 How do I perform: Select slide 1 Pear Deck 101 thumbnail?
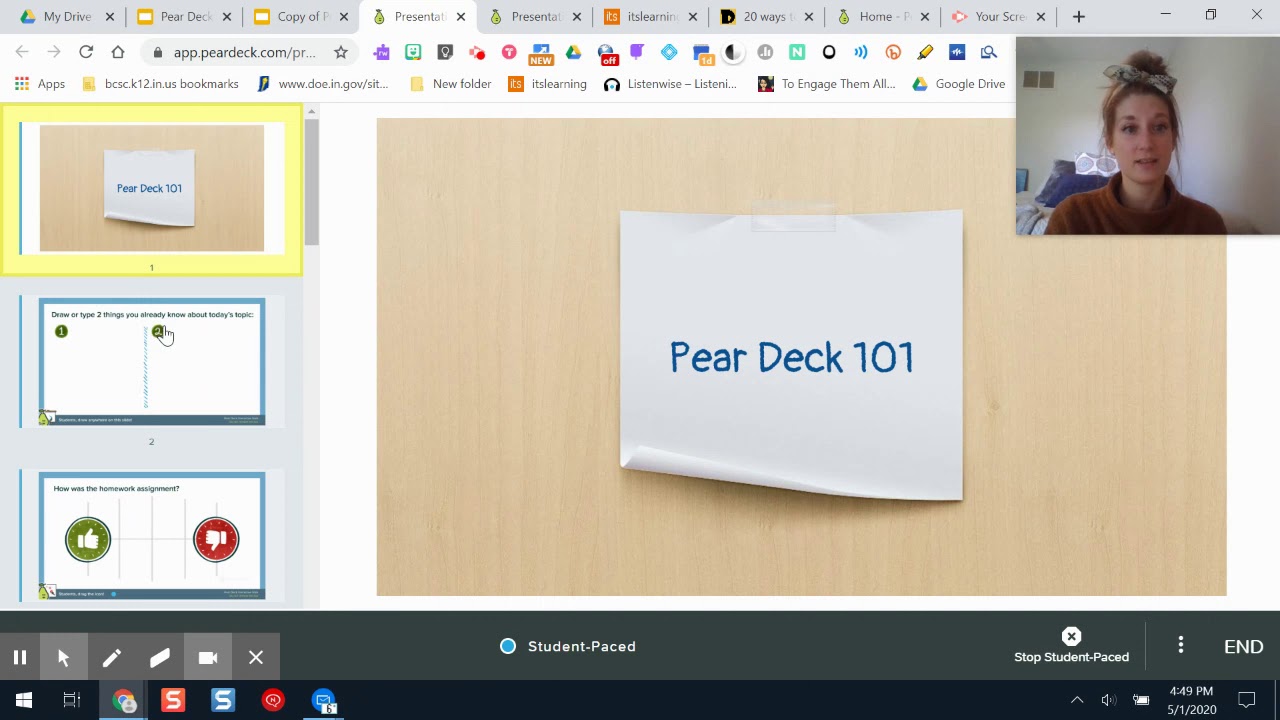pyautogui.click(x=152, y=188)
